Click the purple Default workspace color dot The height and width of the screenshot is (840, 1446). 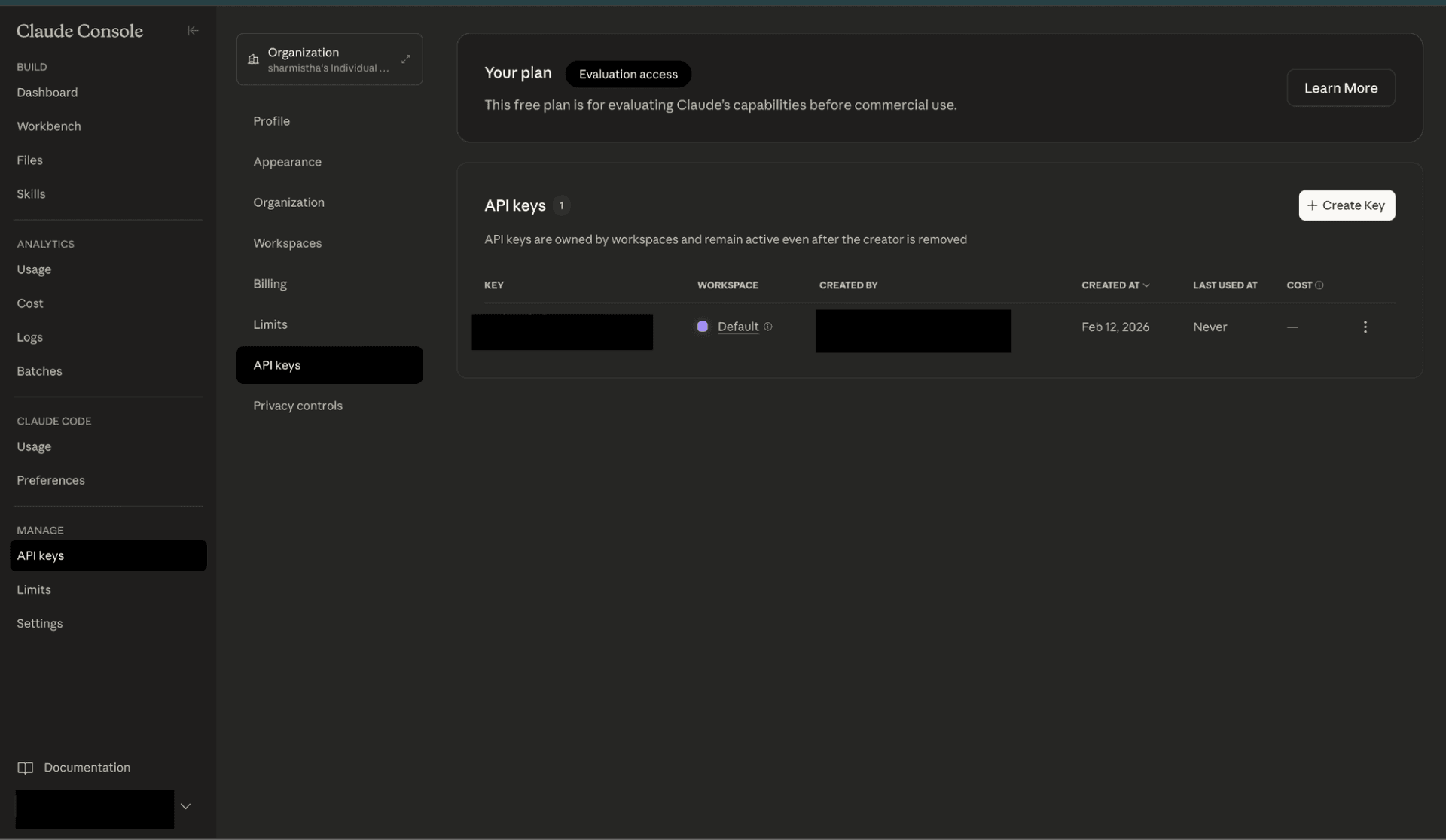(x=703, y=327)
